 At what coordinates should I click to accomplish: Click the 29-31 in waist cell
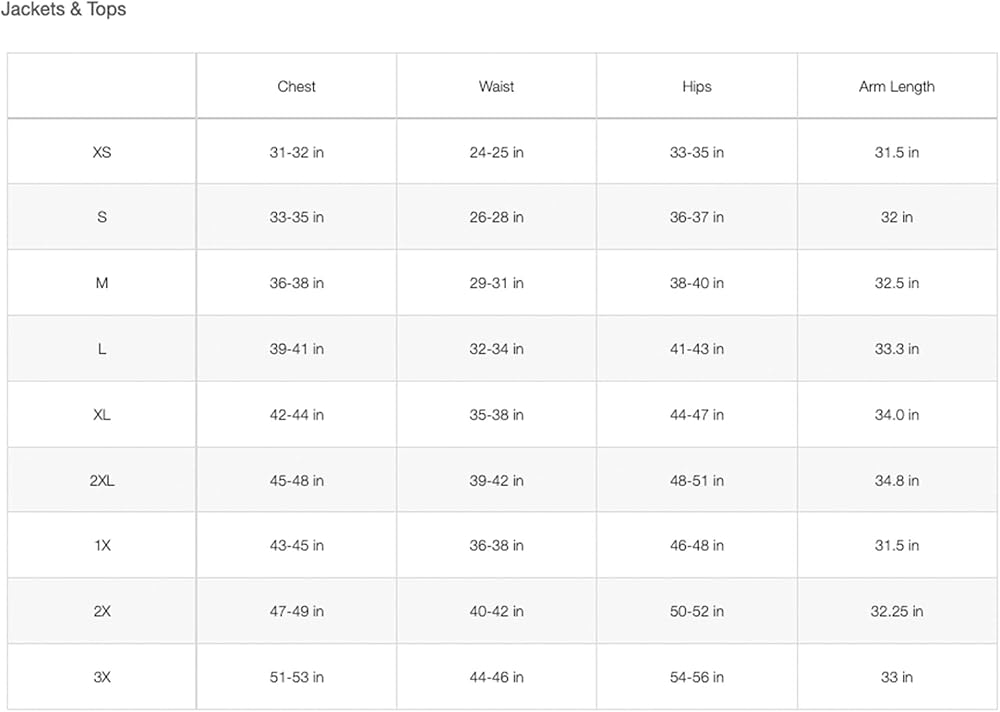coord(496,283)
